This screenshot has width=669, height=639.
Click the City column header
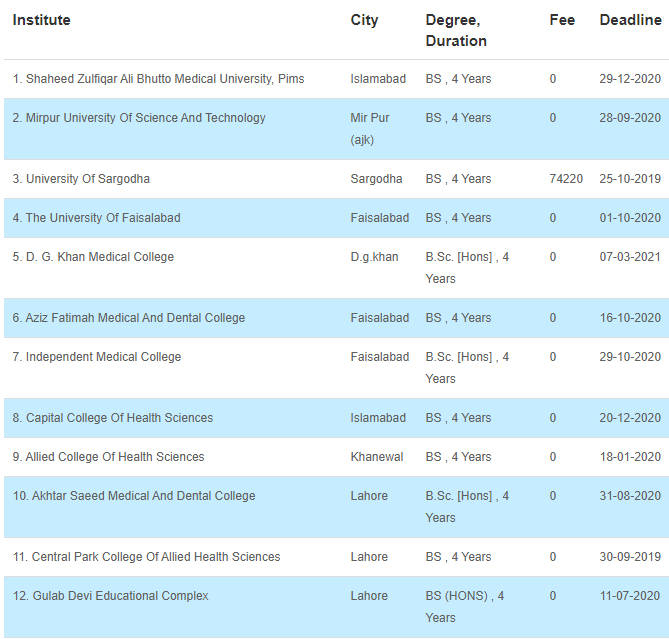point(364,20)
